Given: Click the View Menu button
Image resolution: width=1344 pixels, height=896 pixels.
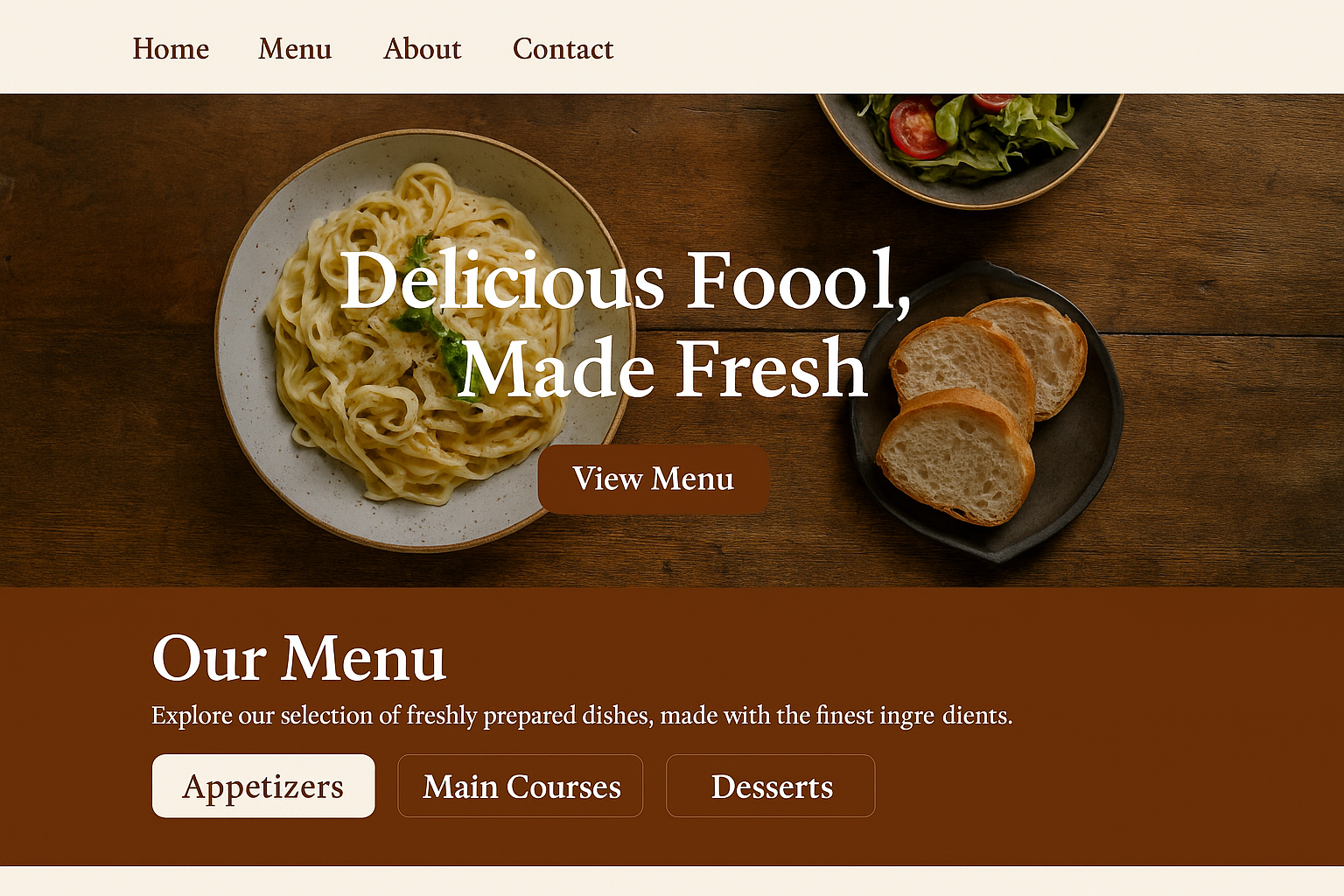Looking at the screenshot, I should (654, 479).
